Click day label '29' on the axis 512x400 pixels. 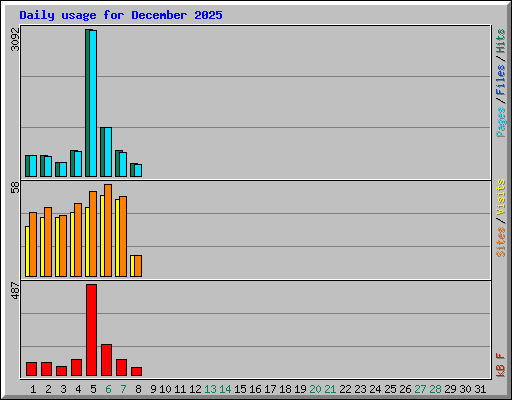click(x=450, y=389)
